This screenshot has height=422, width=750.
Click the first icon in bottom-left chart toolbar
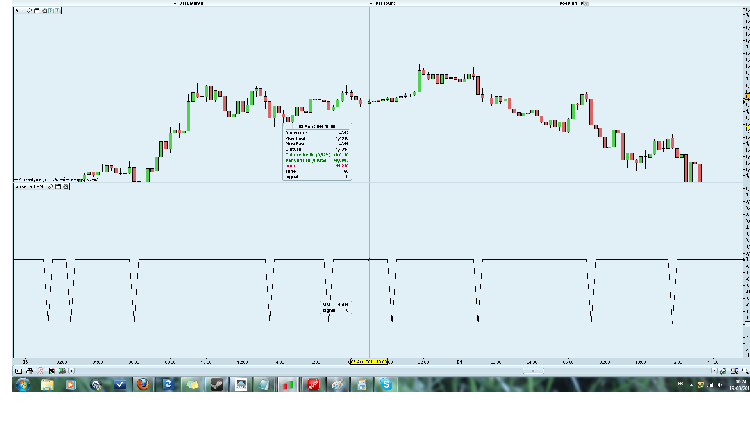(x=18, y=370)
